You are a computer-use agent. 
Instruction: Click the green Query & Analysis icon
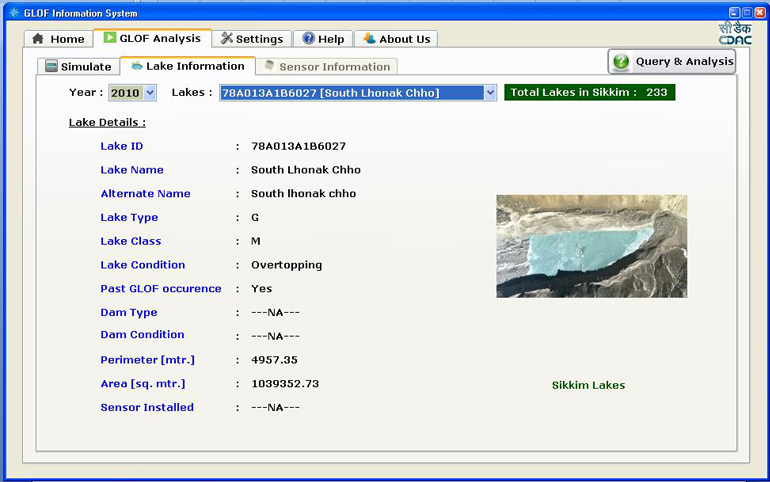click(621, 62)
